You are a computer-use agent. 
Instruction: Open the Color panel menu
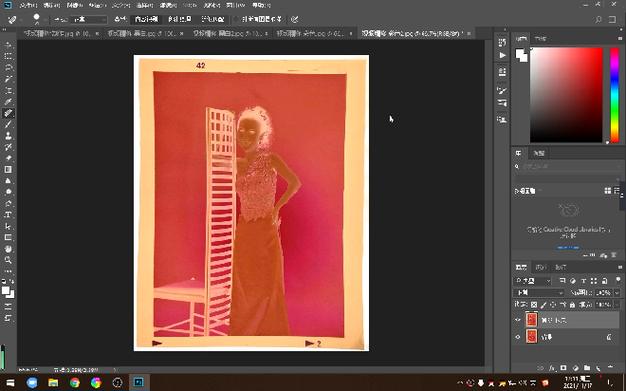pyautogui.click(x=620, y=38)
